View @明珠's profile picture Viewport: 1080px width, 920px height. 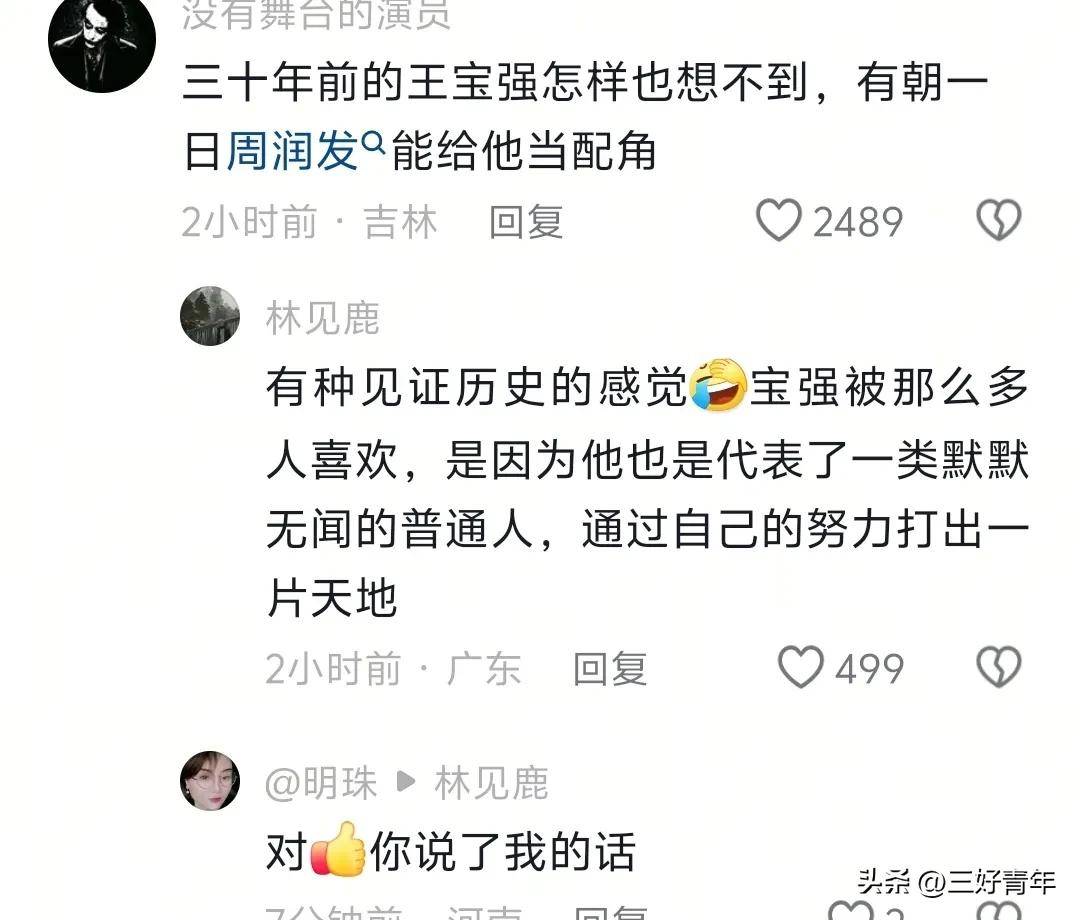tap(210, 781)
